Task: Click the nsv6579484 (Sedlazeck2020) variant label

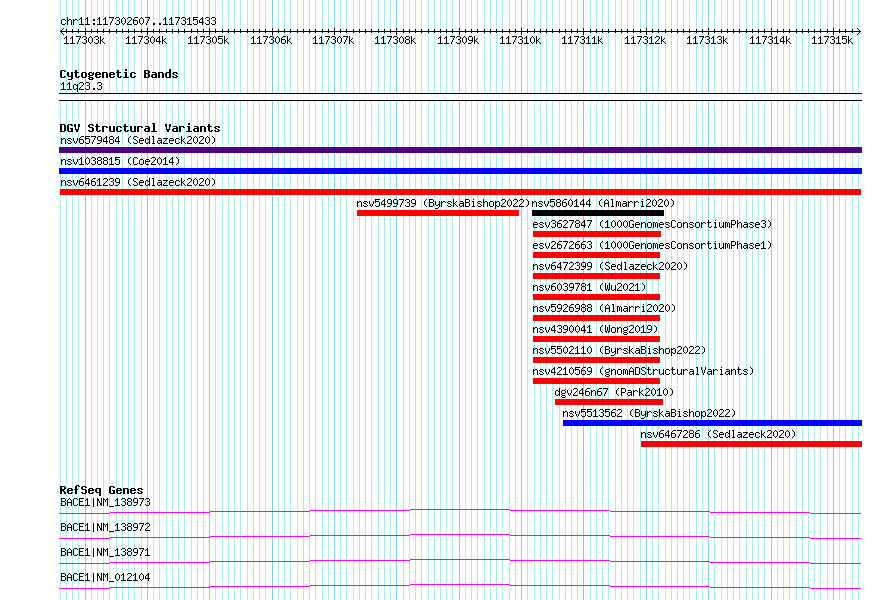Action: click(138, 140)
